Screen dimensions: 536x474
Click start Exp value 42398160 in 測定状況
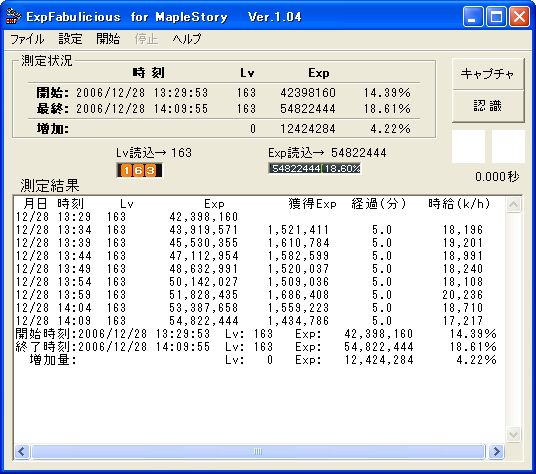308,93
